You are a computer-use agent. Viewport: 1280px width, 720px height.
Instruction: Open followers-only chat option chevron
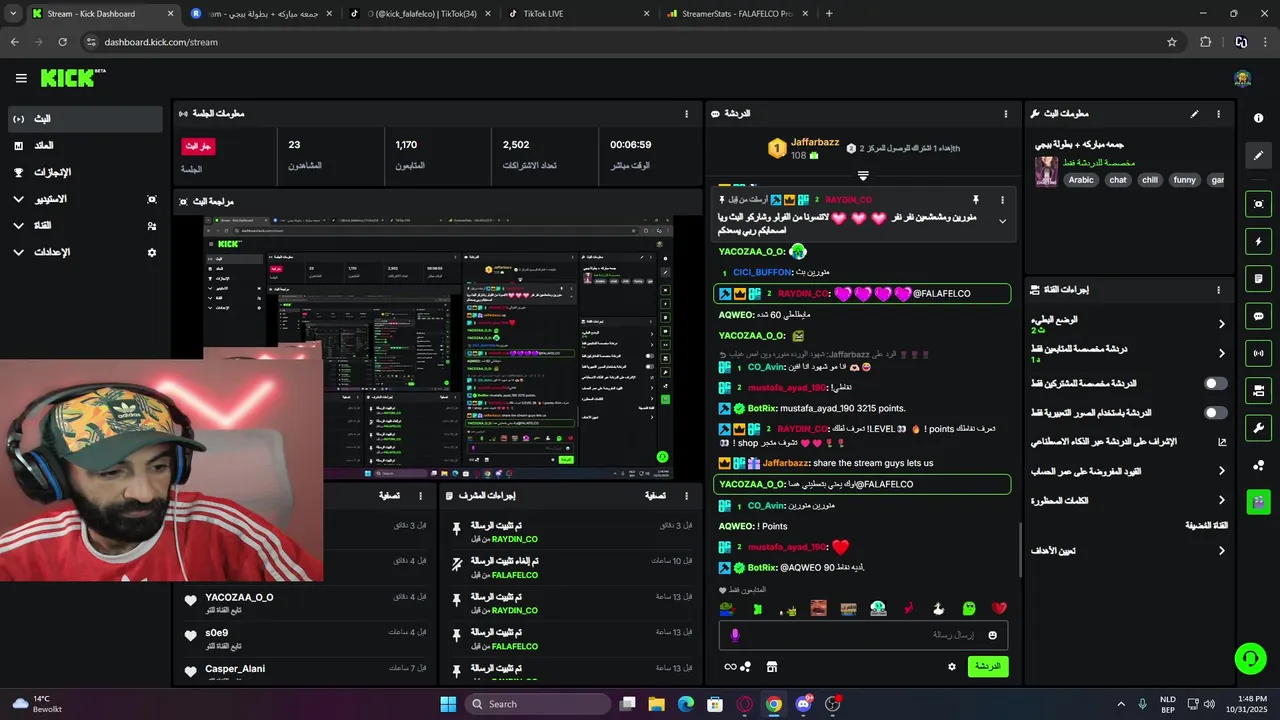(x=1221, y=353)
